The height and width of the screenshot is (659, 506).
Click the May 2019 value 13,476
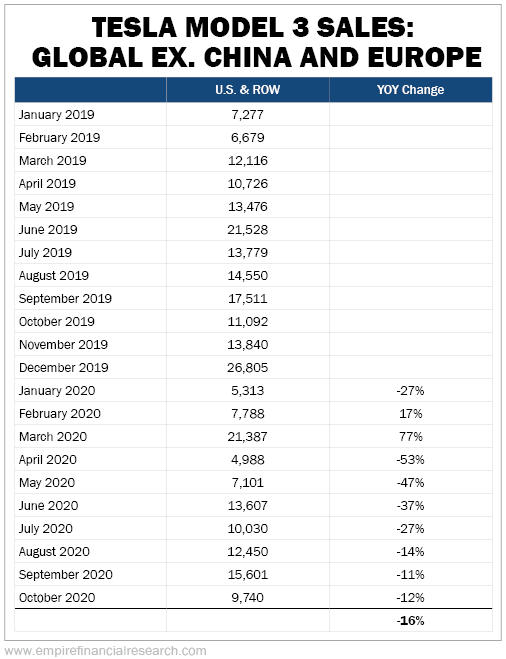pos(248,206)
